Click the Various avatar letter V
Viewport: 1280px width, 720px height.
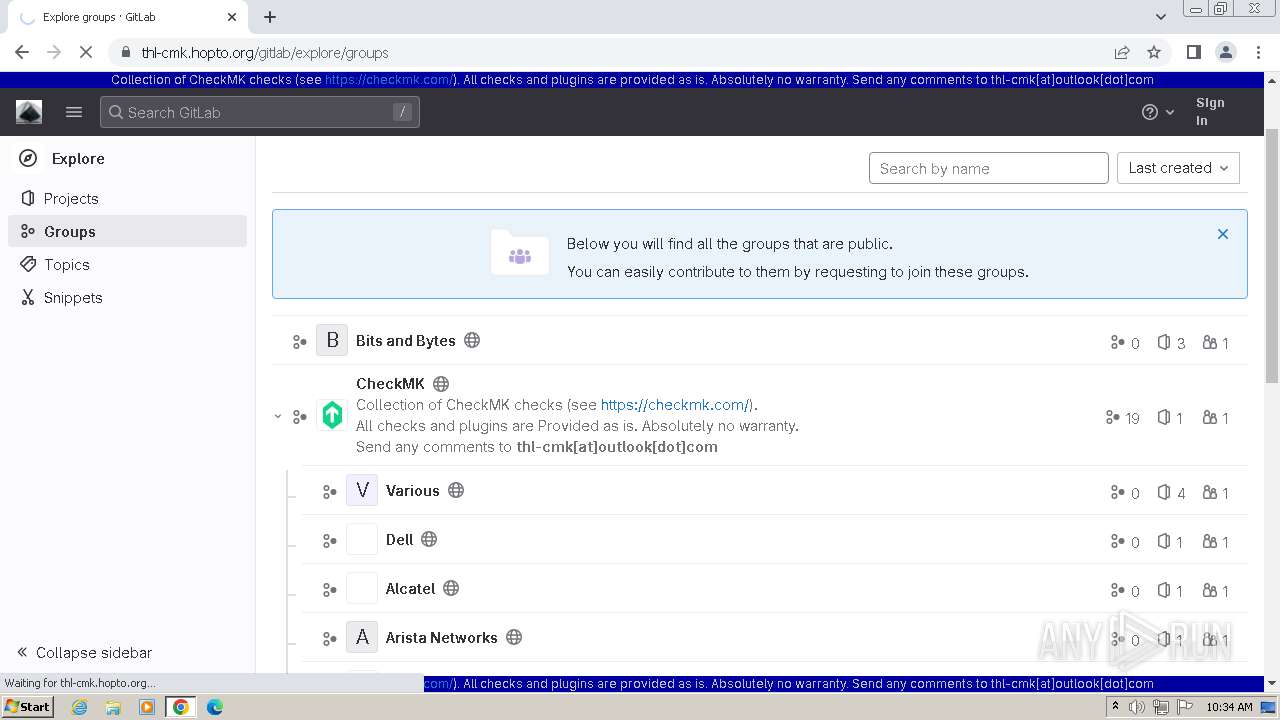(362, 490)
